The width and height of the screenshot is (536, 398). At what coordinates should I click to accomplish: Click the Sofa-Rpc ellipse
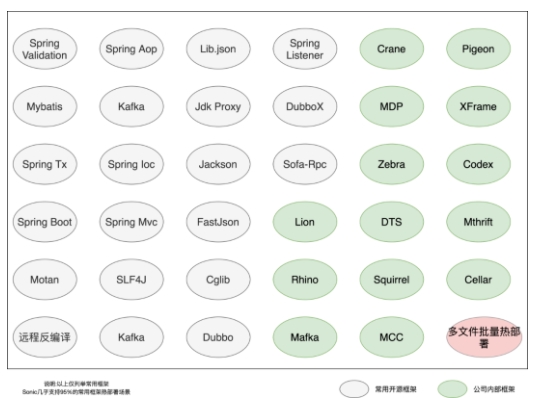click(305, 164)
